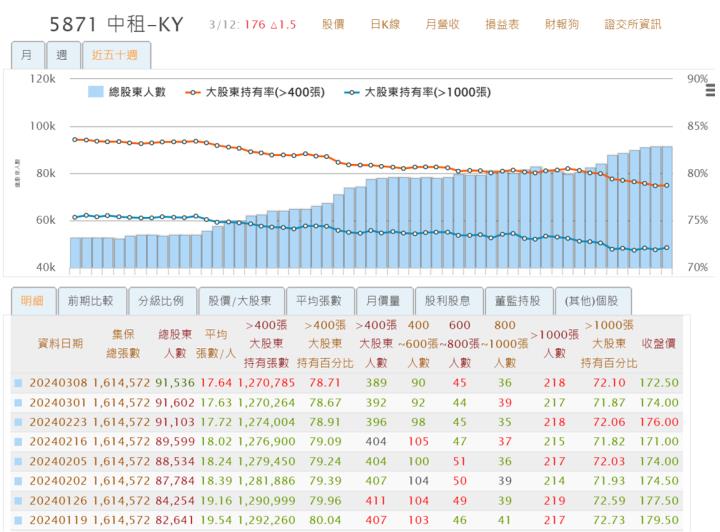Click the blue square marker beside 20240119
Screen dimensions: 720x532
coord(18,520)
